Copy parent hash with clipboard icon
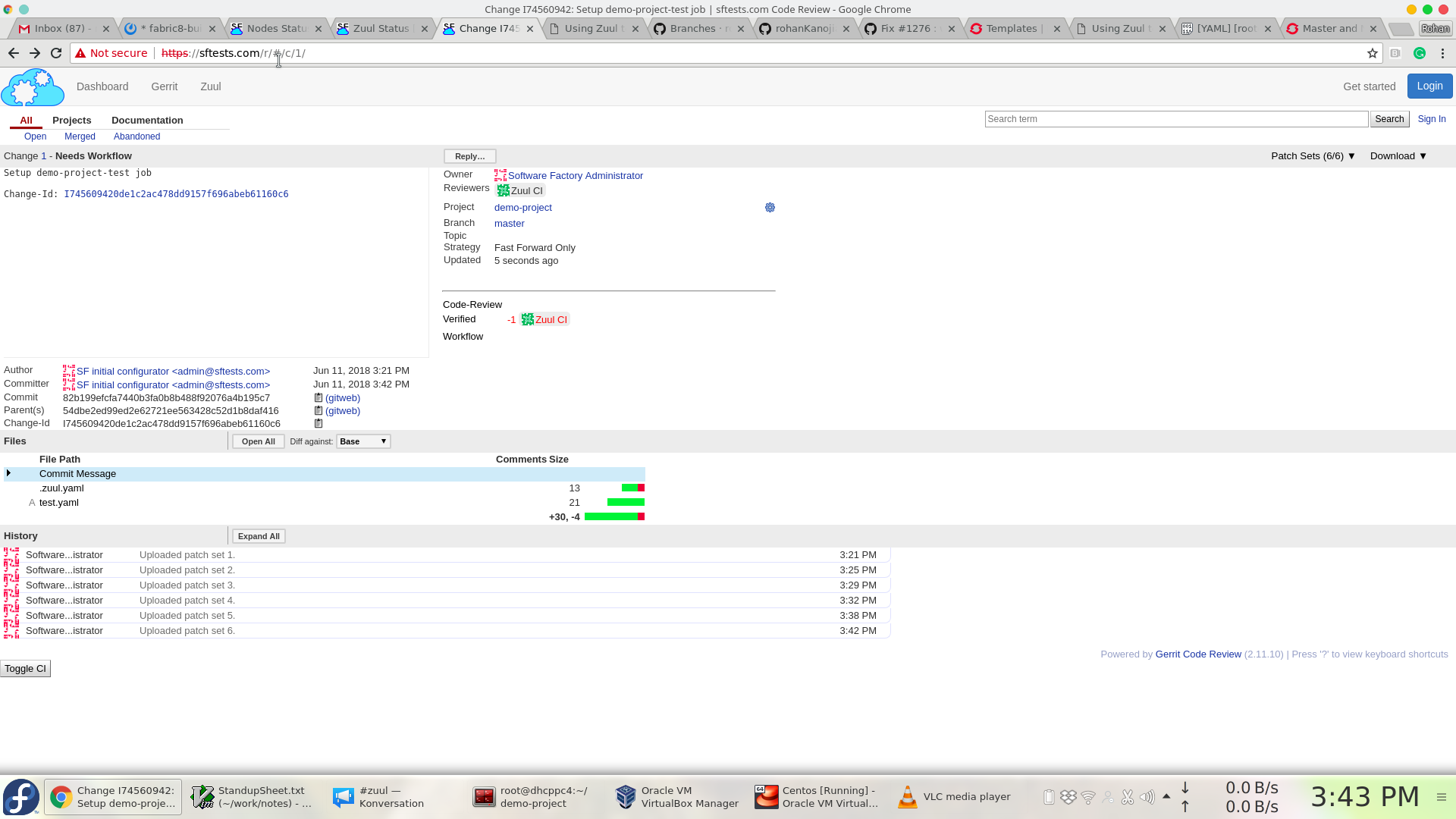The width and height of the screenshot is (1456, 819). 318,410
